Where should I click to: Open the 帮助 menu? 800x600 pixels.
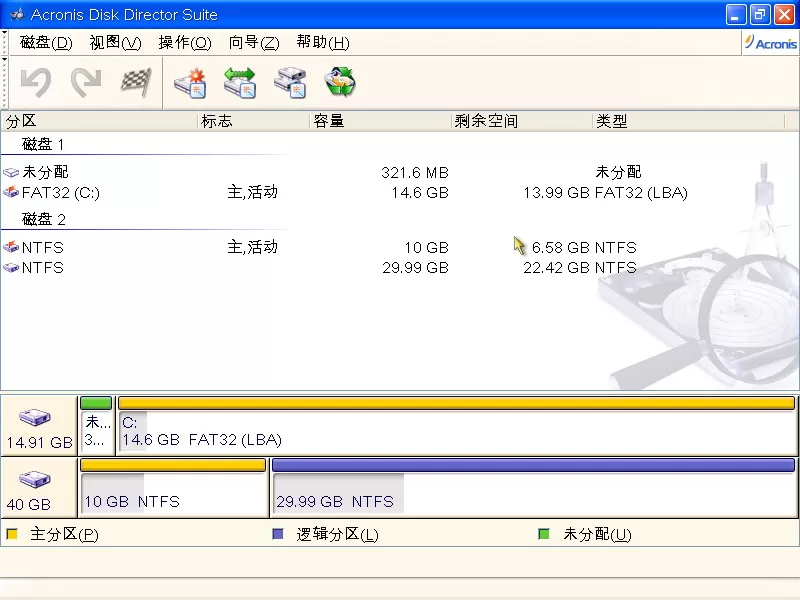point(322,42)
